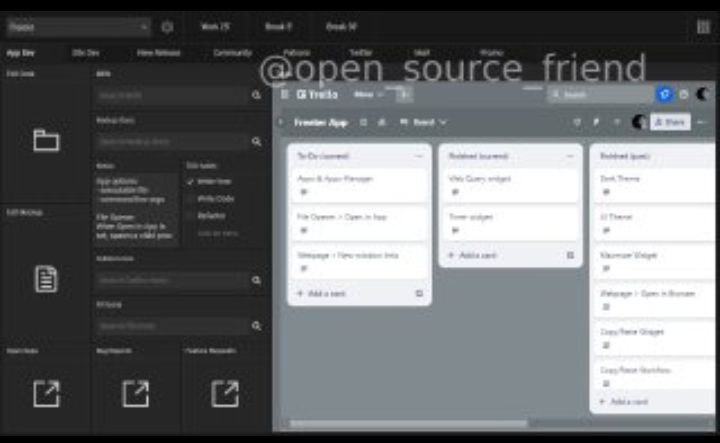Click magnifier of the third search widget
The image size is (720, 443).
256,280
